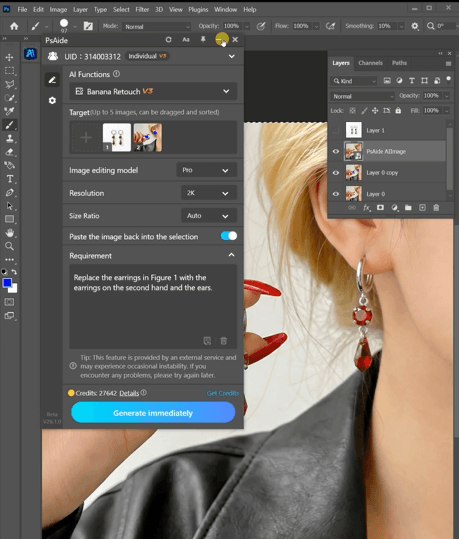Open the Resolution 2K dropdown
459x539 pixels.
coord(209,193)
